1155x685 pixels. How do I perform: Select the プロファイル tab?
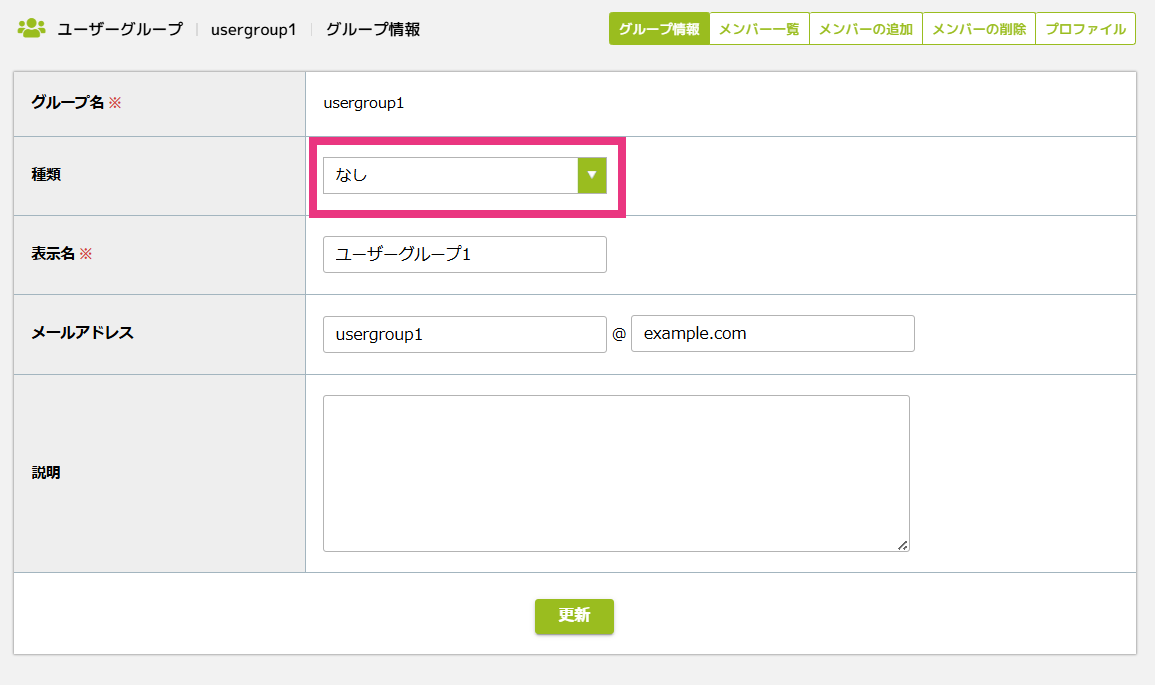[1086, 29]
